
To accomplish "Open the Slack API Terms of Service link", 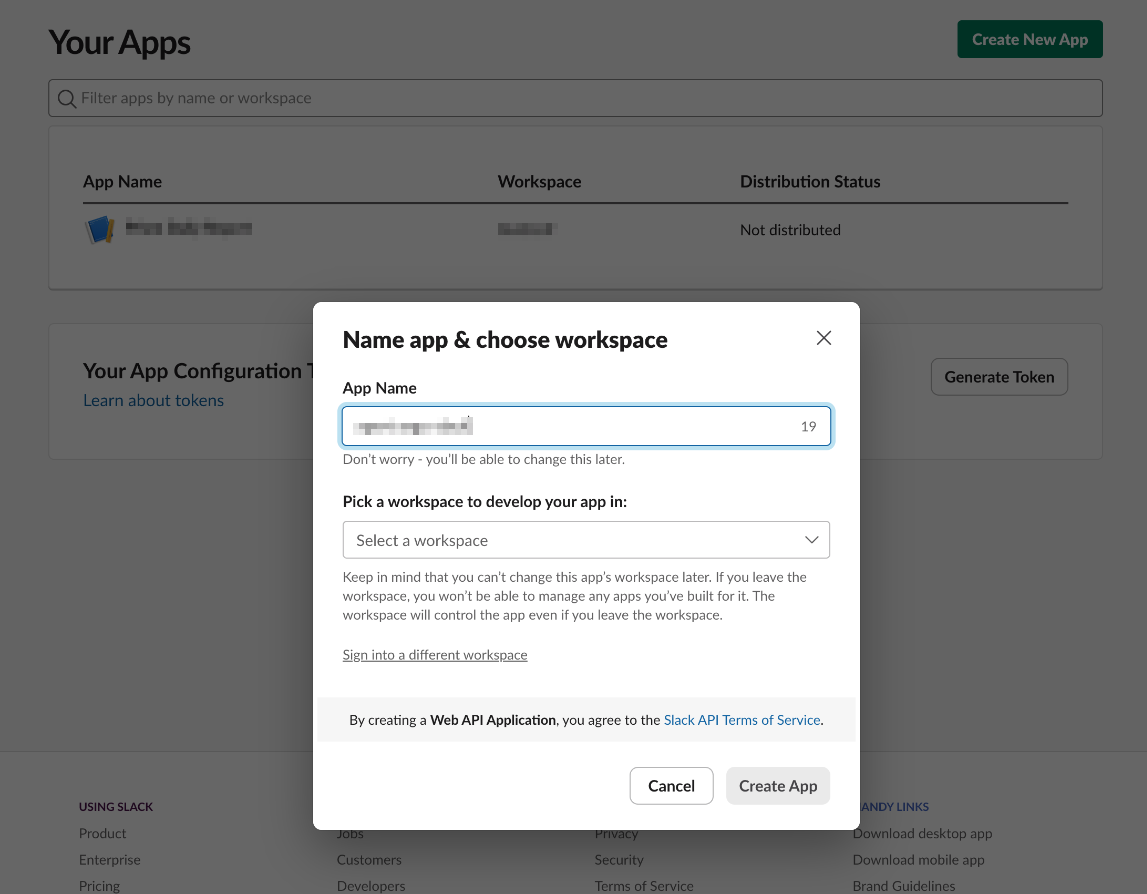I will tap(742, 720).
